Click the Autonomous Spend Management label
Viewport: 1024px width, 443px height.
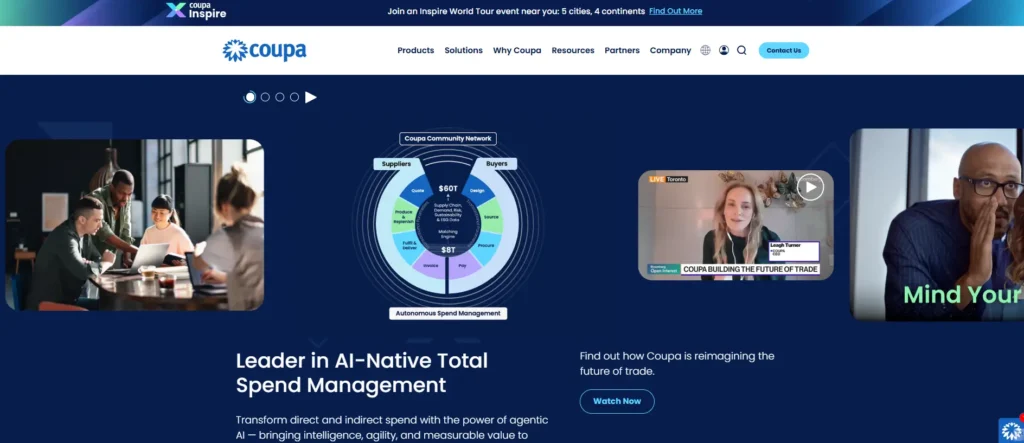pos(448,314)
